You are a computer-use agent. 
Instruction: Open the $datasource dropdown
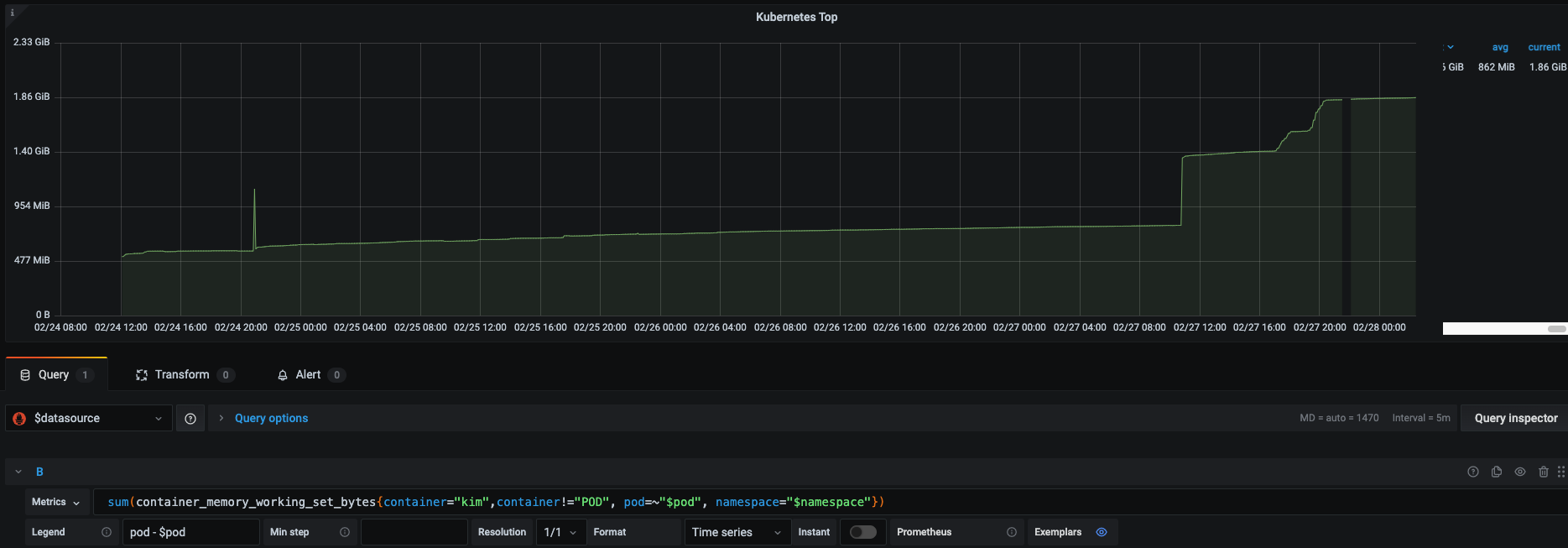(x=89, y=419)
